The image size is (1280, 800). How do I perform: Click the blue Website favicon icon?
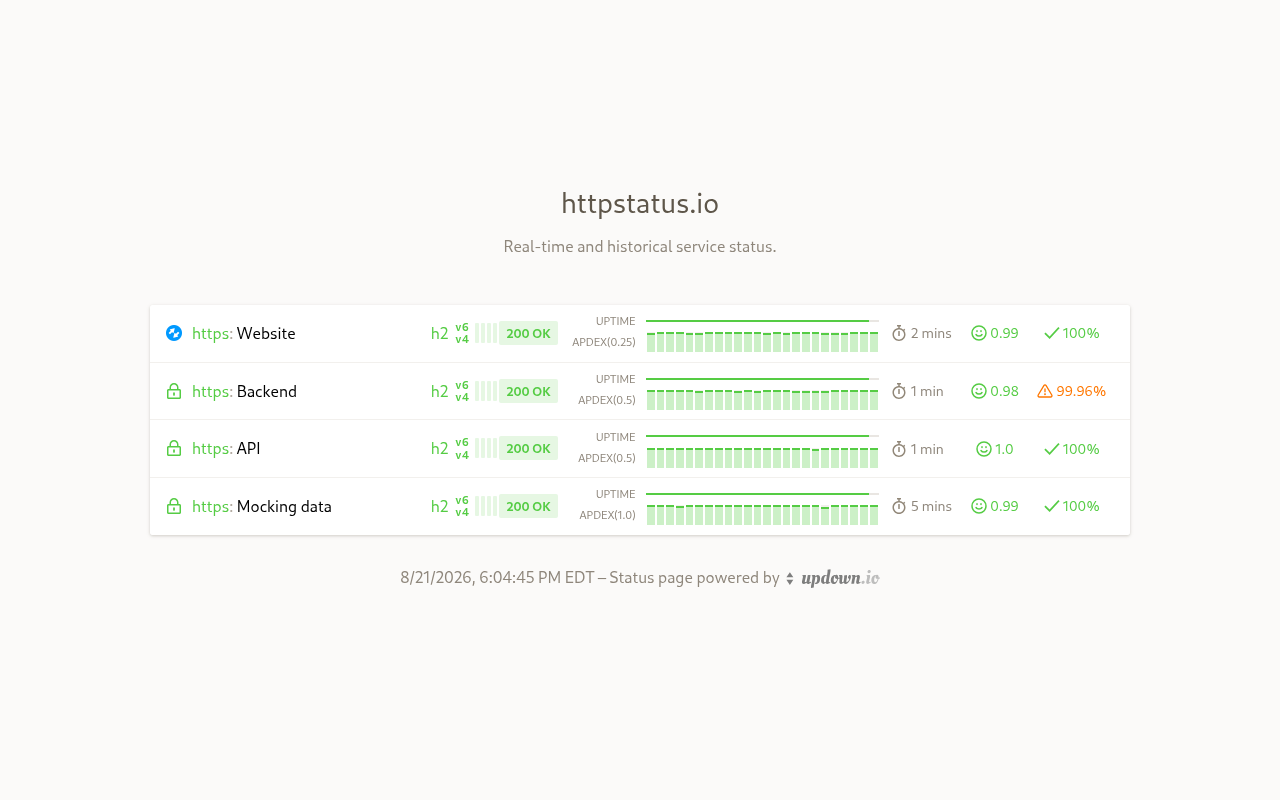point(174,333)
